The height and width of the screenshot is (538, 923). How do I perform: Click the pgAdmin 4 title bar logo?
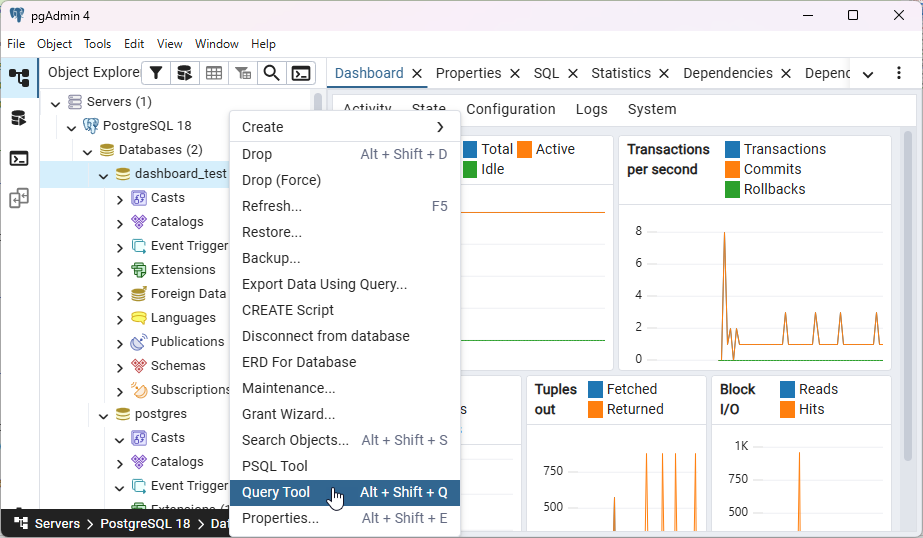pos(17,15)
